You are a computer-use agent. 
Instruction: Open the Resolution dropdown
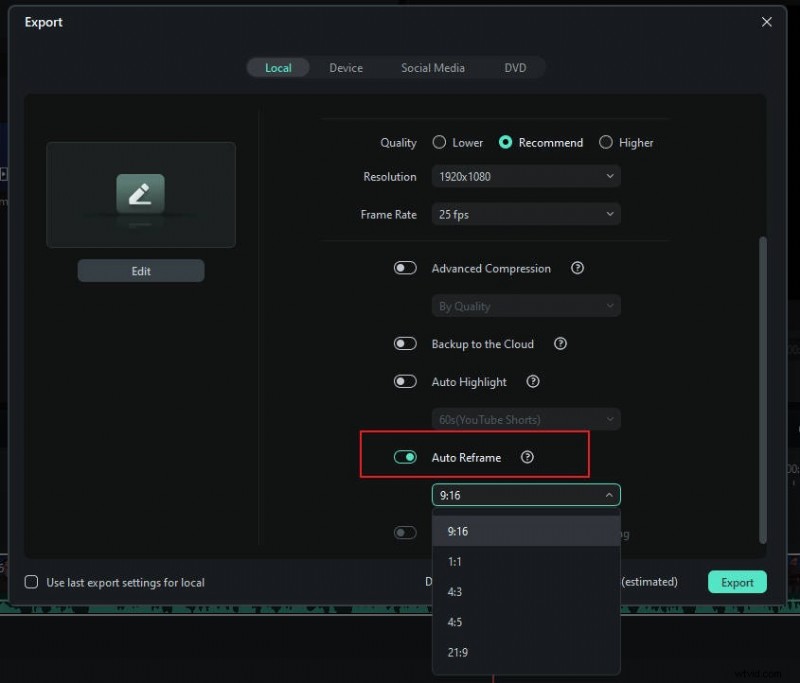click(525, 176)
